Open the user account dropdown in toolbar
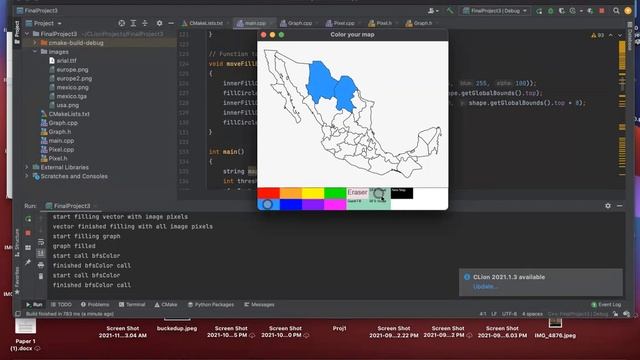The image size is (640, 360). (x=433, y=11)
